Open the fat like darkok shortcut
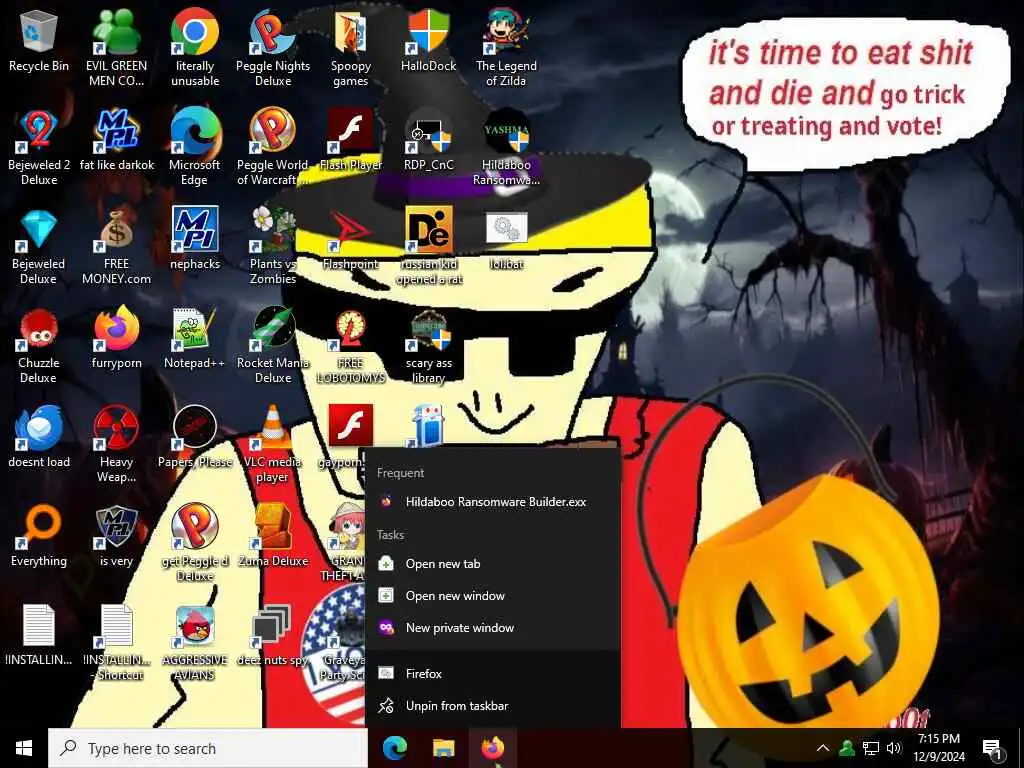The width and height of the screenshot is (1024, 768). pos(116,140)
